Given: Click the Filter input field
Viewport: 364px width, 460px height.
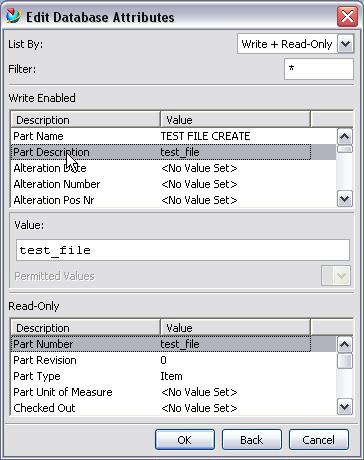Looking at the screenshot, I should click(319, 69).
